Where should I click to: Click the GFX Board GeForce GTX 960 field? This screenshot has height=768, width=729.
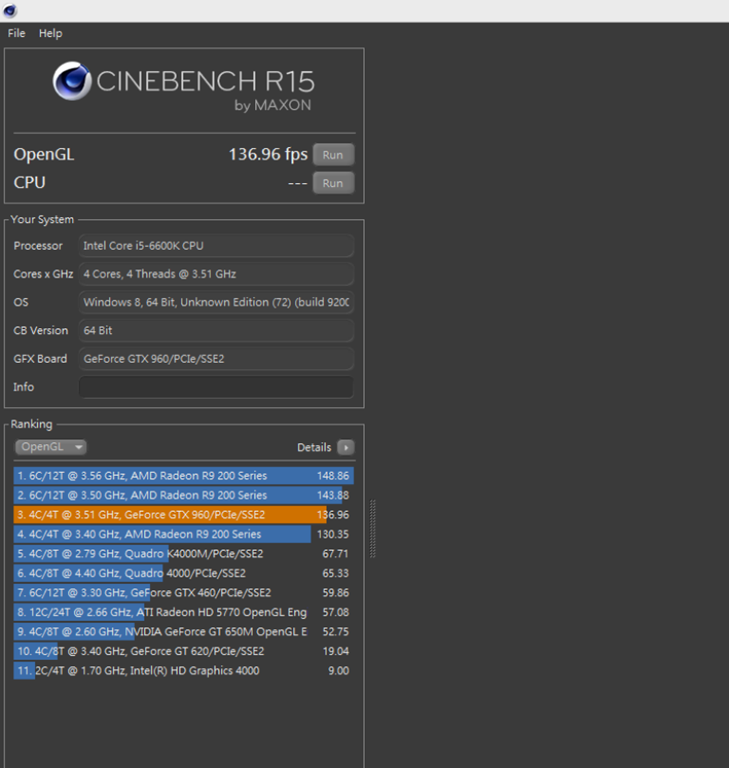pyautogui.click(x=216, y=359)
